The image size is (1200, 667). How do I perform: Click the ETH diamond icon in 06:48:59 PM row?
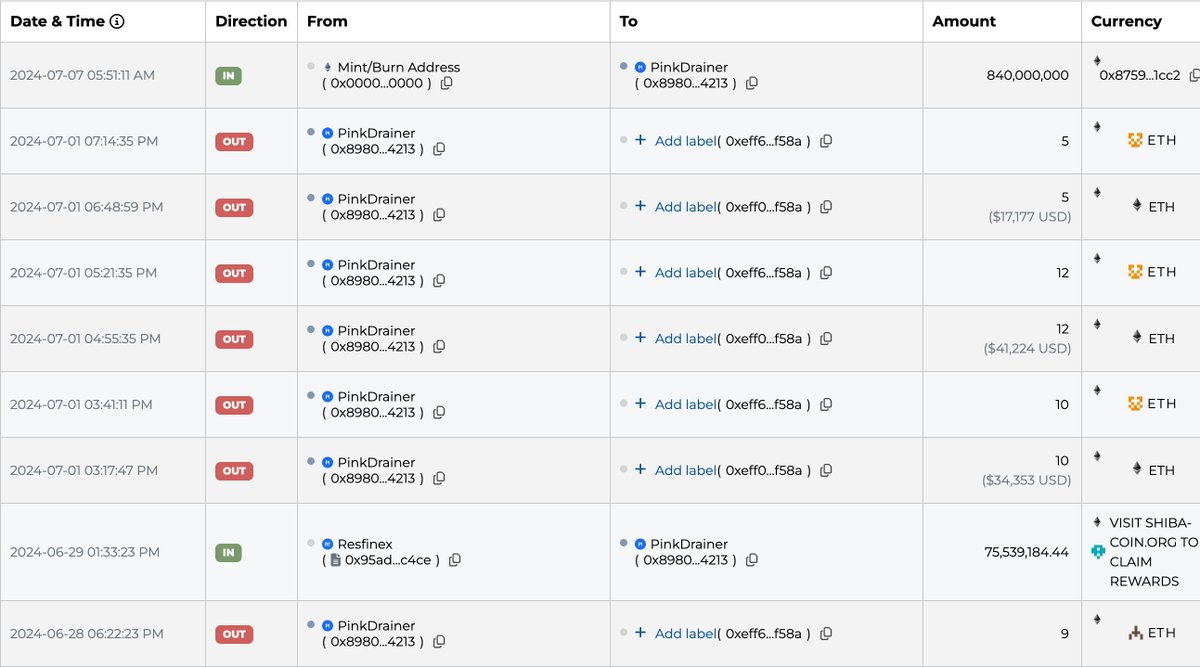point(1136,205)
